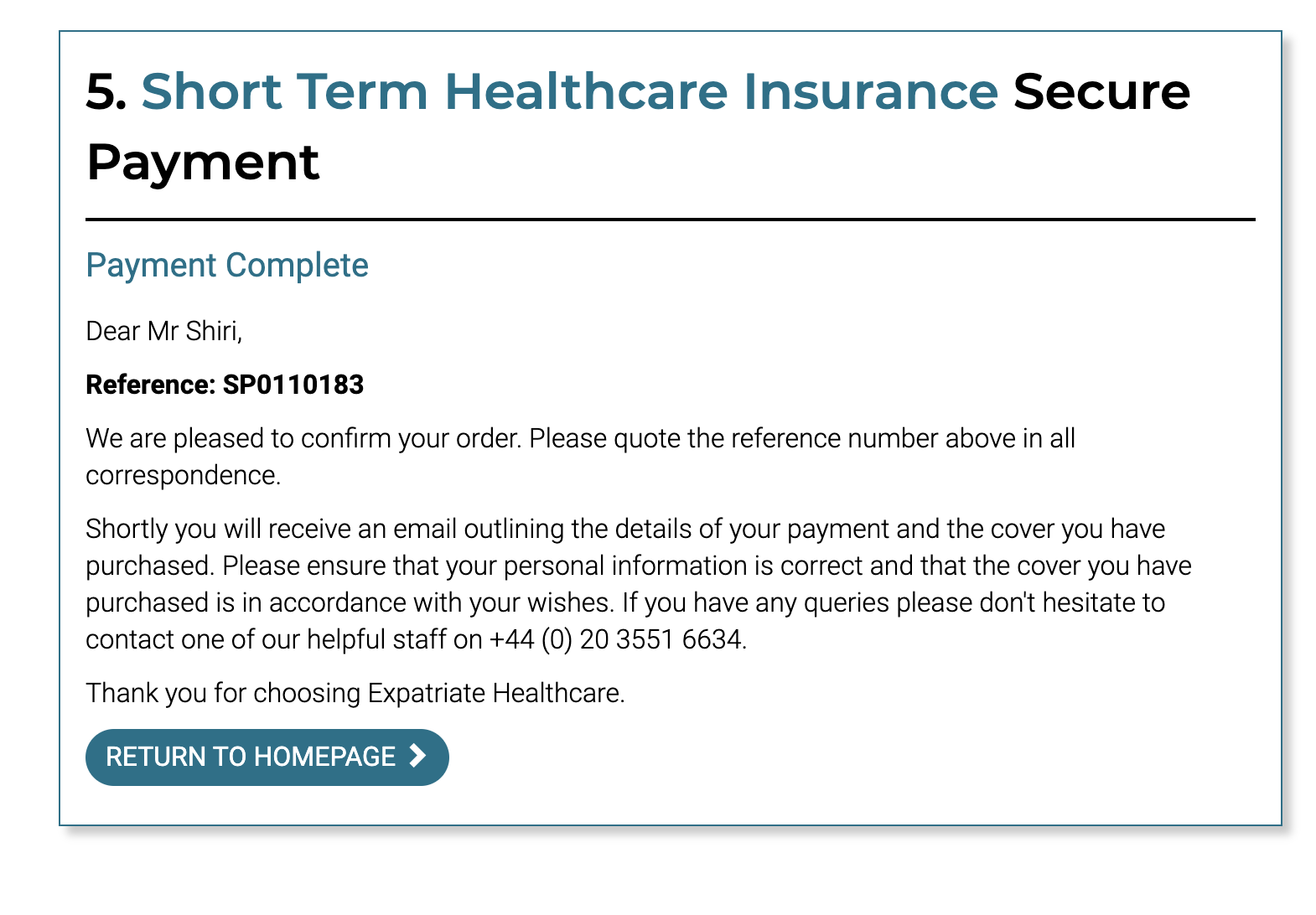
Task: Click the Return to Homepage button
Action: [267, 757]
